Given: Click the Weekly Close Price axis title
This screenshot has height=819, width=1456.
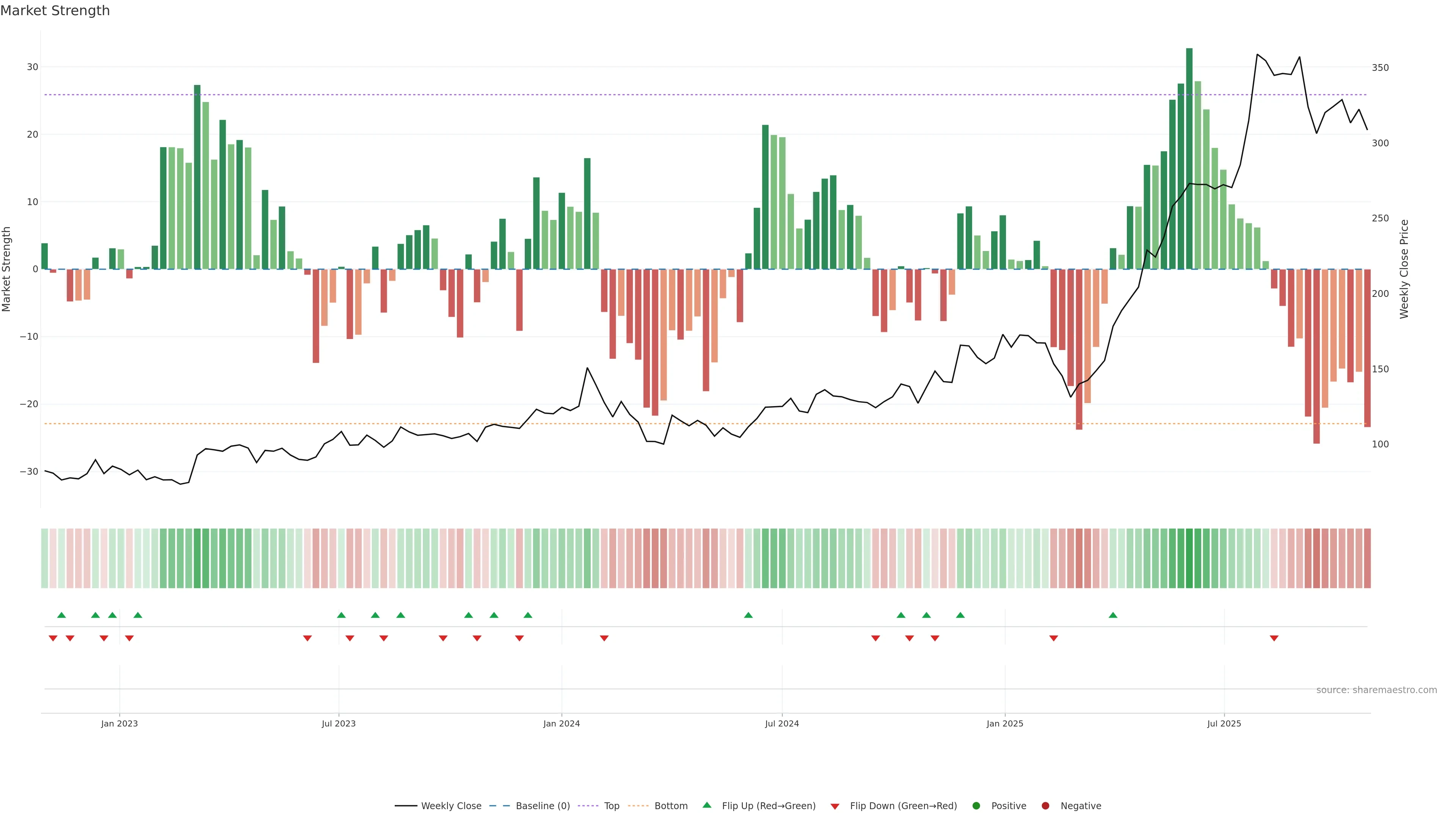Looking at the screenshot, I should pos(1404,269).
